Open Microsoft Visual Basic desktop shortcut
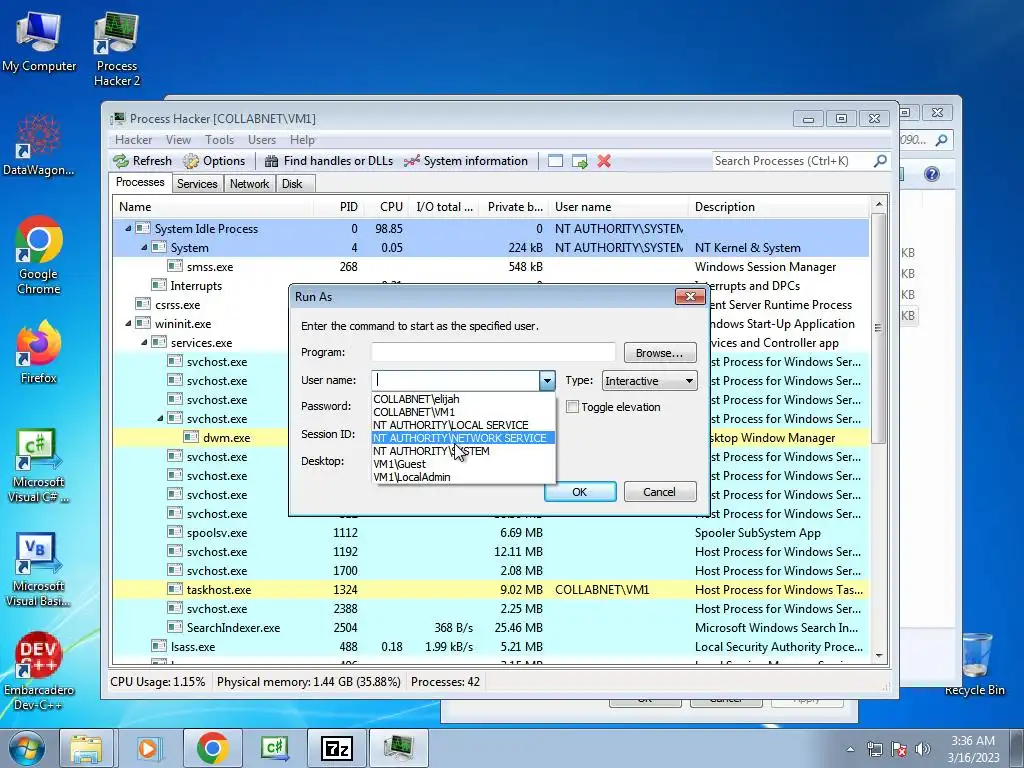Screen dimensions: 1024x768 click(x=39, y=569)
